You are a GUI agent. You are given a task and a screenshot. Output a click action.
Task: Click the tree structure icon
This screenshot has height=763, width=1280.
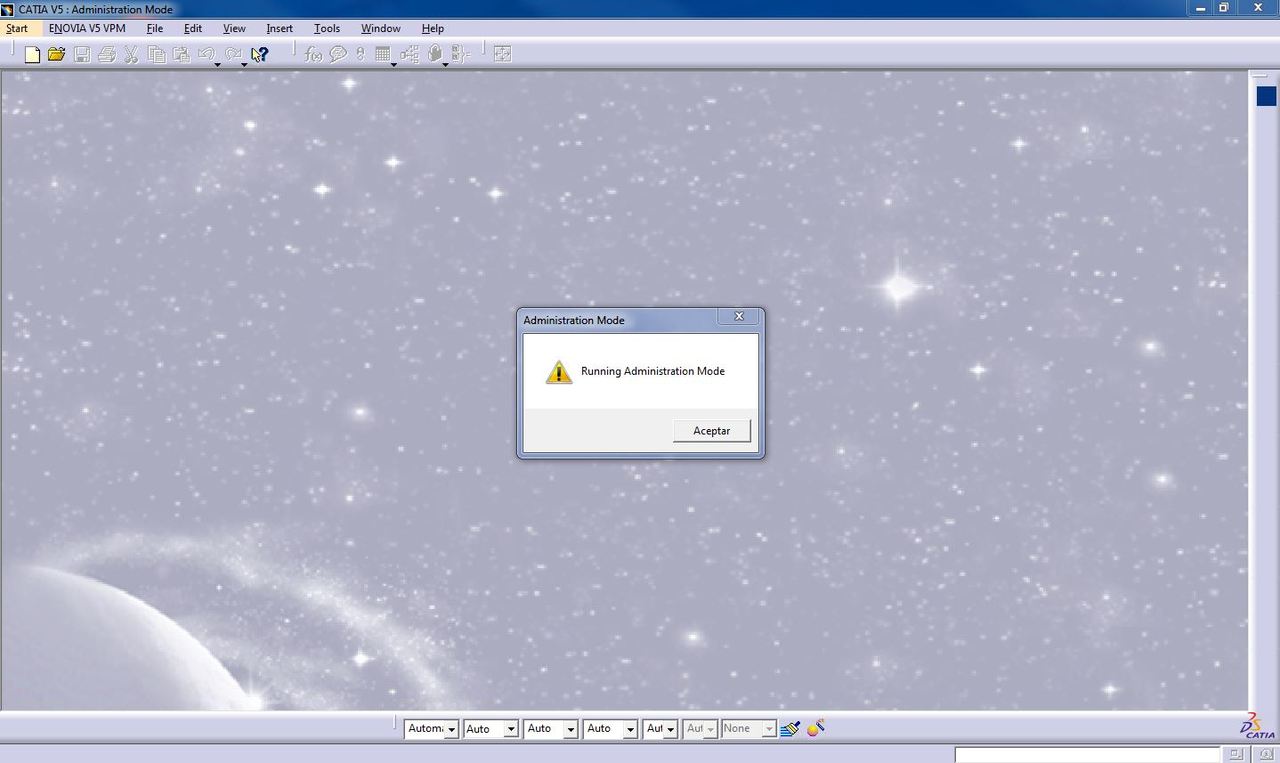[409, 54]
